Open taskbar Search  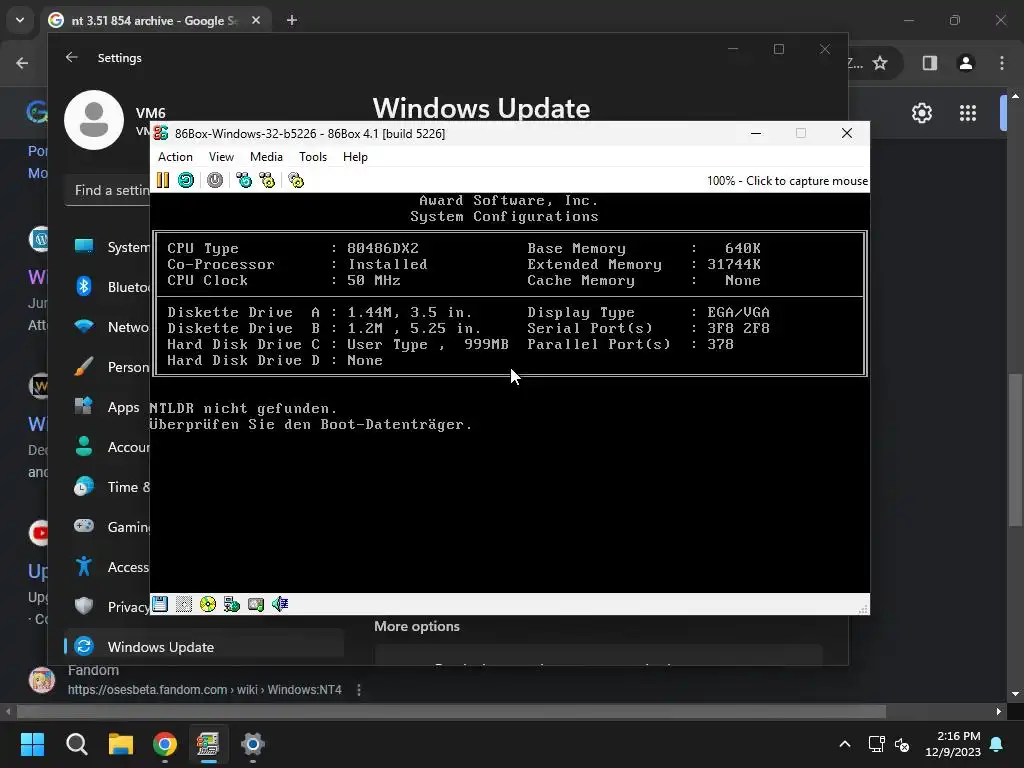(77, 744)
